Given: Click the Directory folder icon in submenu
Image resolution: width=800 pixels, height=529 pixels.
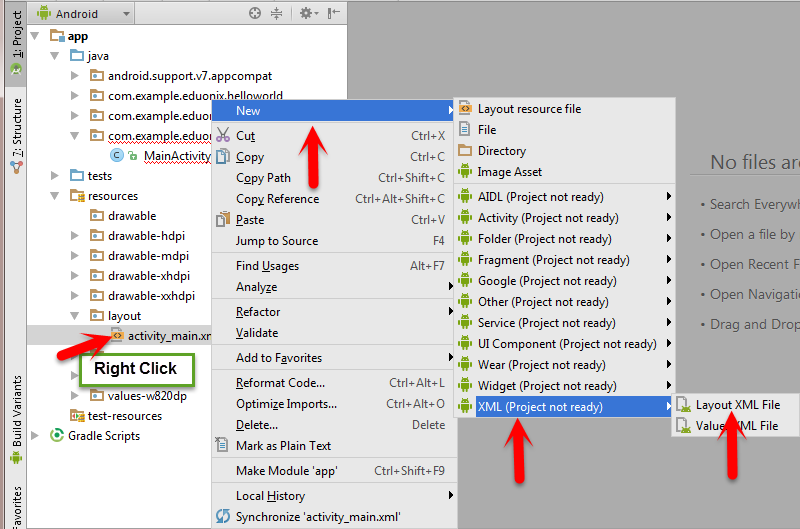Looking at the screenshot, I should pos(465,150).
